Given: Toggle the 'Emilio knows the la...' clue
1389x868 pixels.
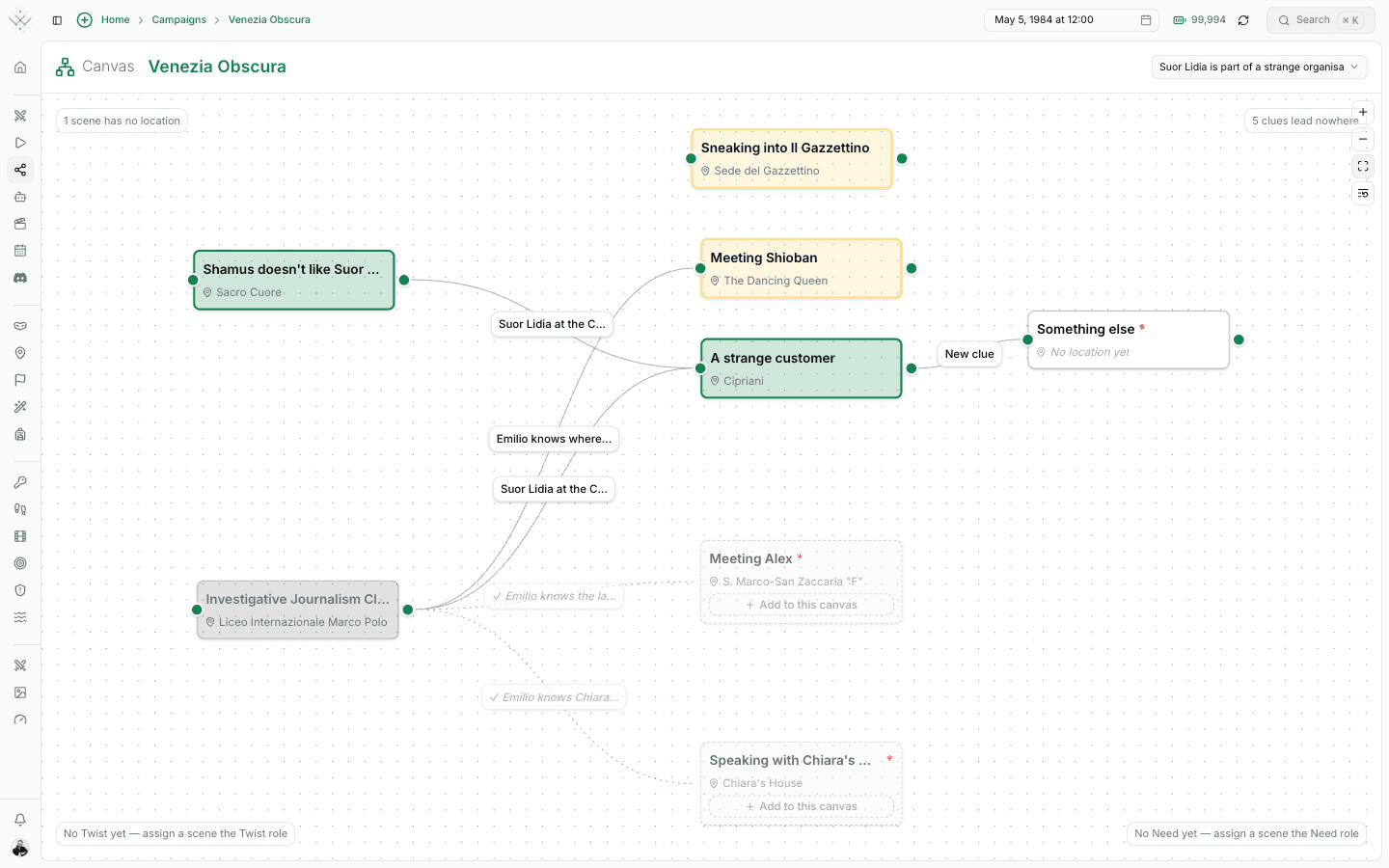Looking at the screenshot, I should (x=554, y=596).
